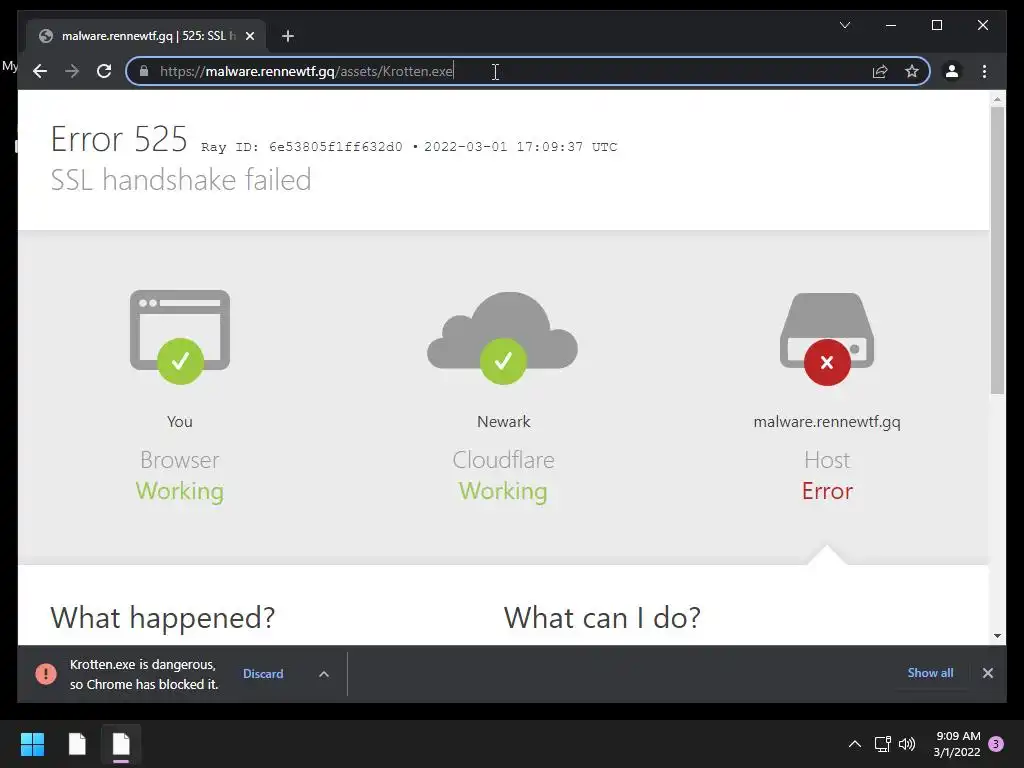Viewport: 1024px width, 768px height.
Task: Discard the blocked Krotten.exe download
Action: [263, 674]
